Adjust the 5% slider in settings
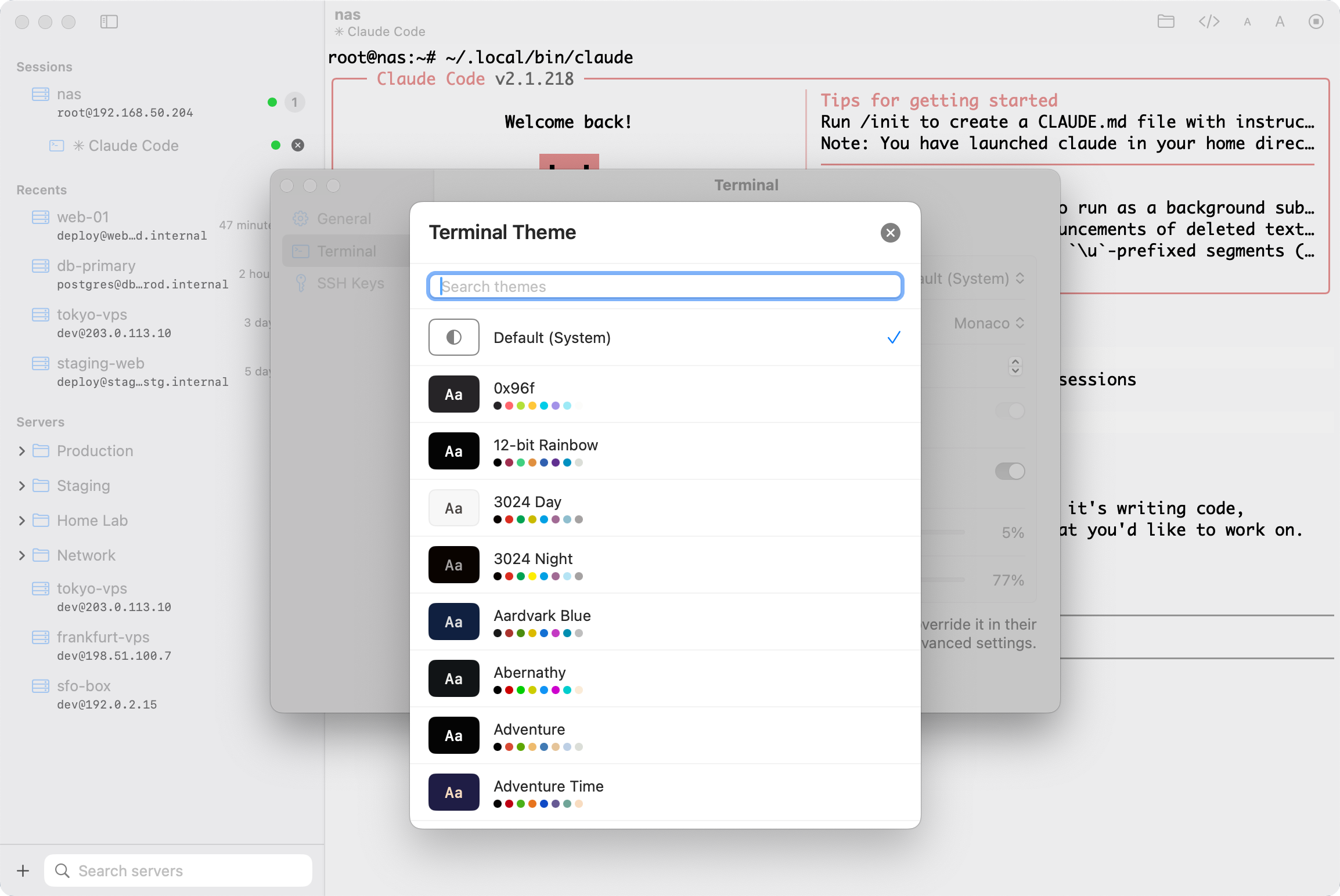 point(943,532)
